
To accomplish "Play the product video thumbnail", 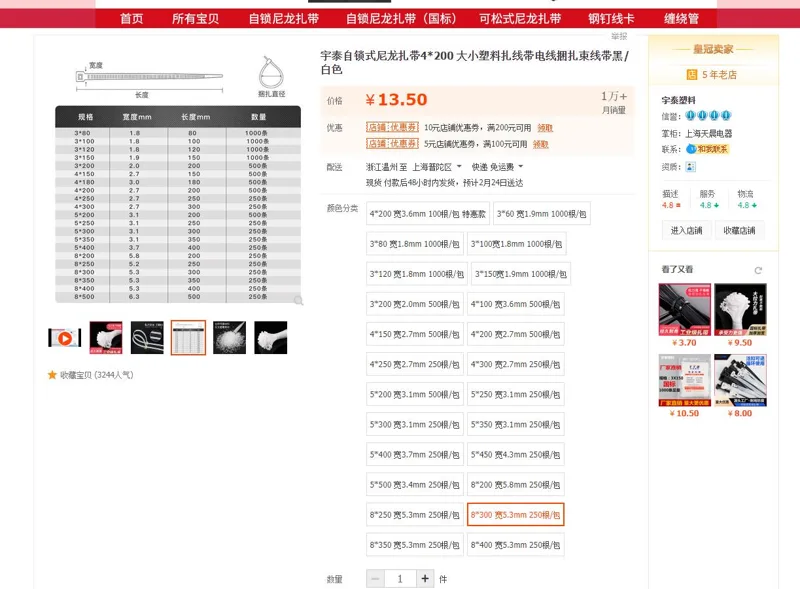I will 64,338.
